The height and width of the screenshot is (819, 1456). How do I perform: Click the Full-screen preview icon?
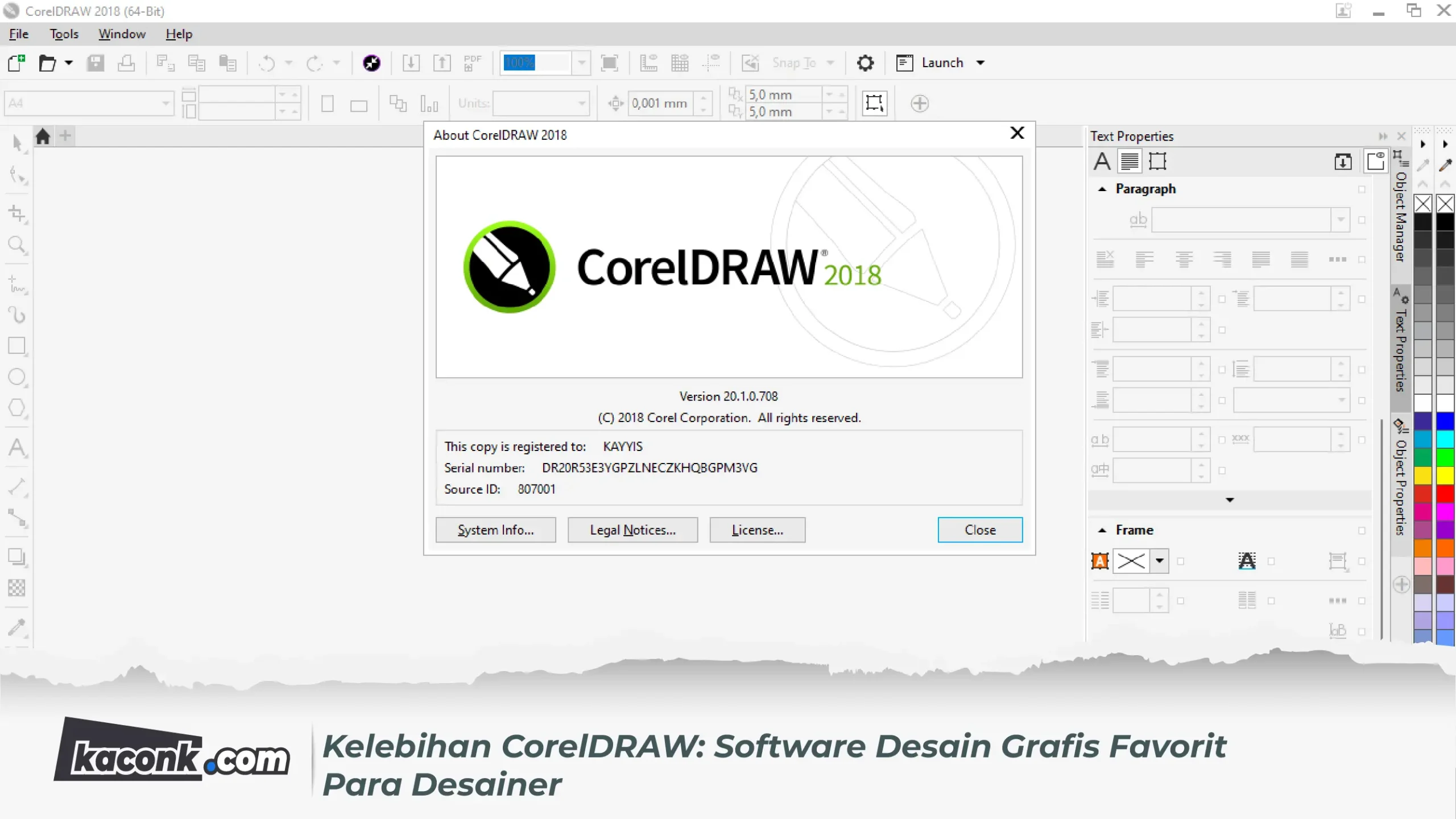[x=610, y=63]
